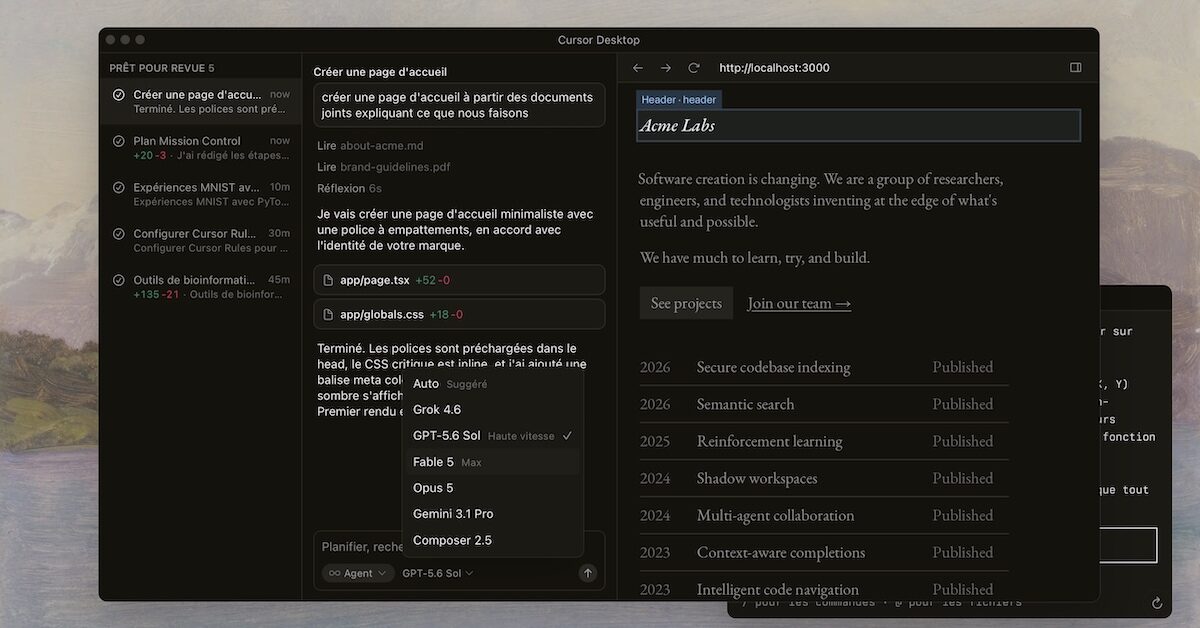
Task: Click the check icon for Configurer Cursor Rules
Action: tap(119, 234)
